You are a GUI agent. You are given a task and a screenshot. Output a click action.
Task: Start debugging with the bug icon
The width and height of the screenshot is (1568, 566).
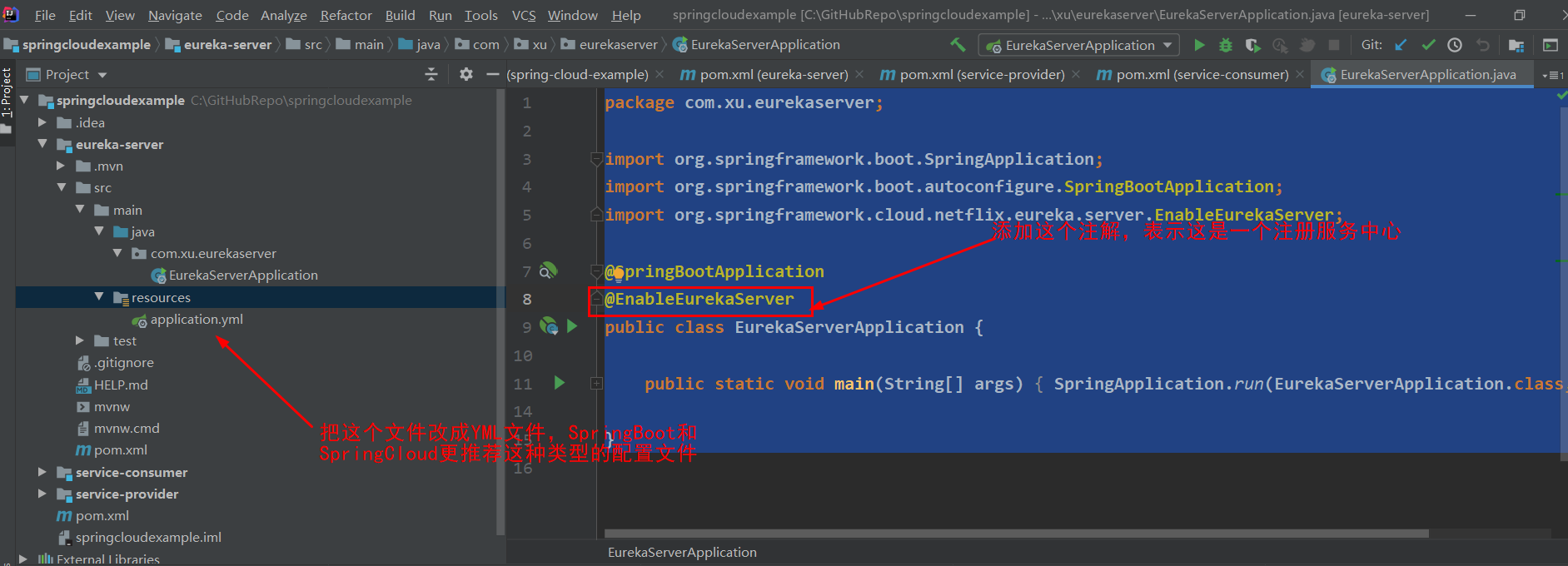coord(1226,45)
